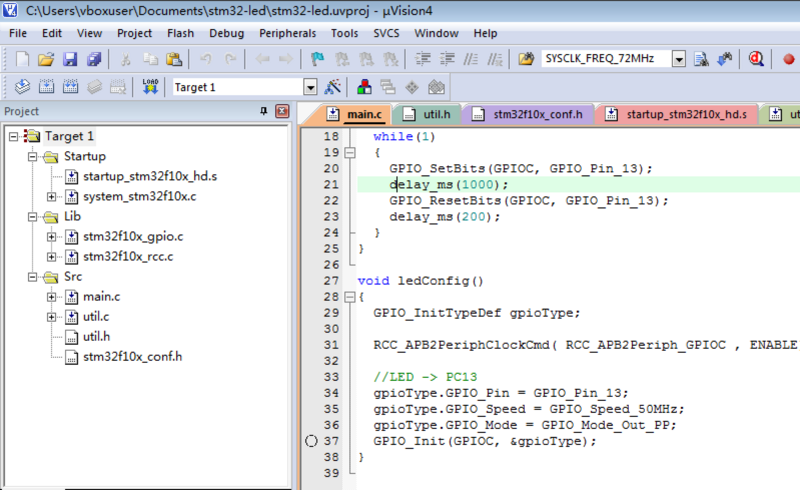Close the Project panel
This screenshot has height=490, width=800.
282,111
